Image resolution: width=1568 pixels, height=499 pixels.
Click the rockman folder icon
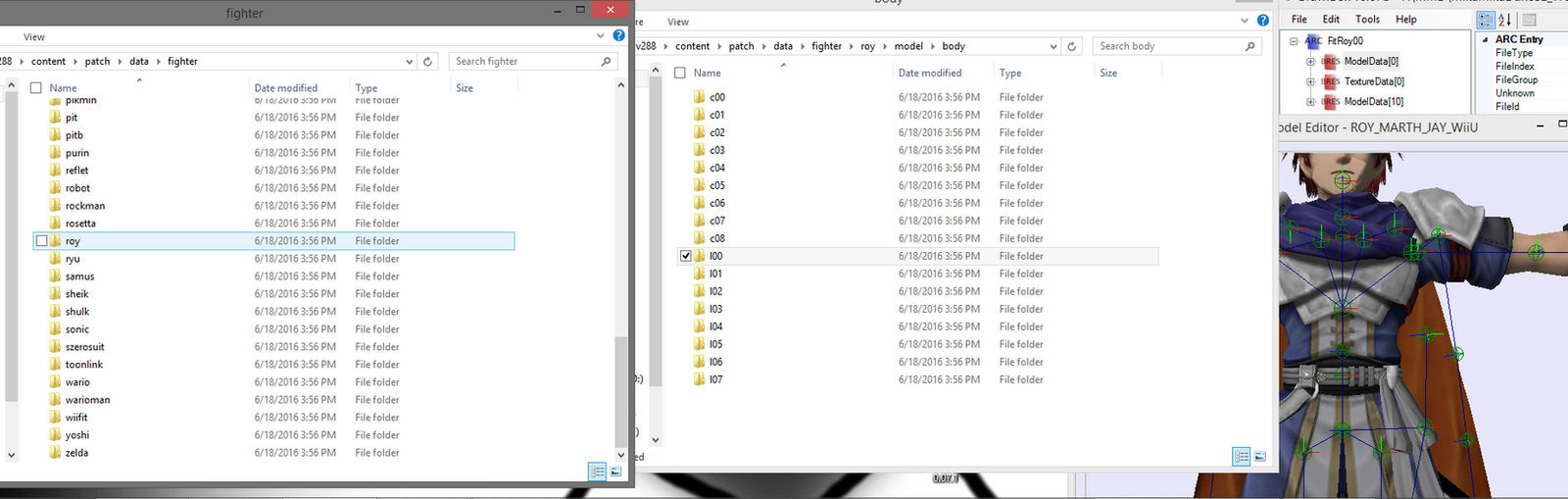[x=56, y=206]
